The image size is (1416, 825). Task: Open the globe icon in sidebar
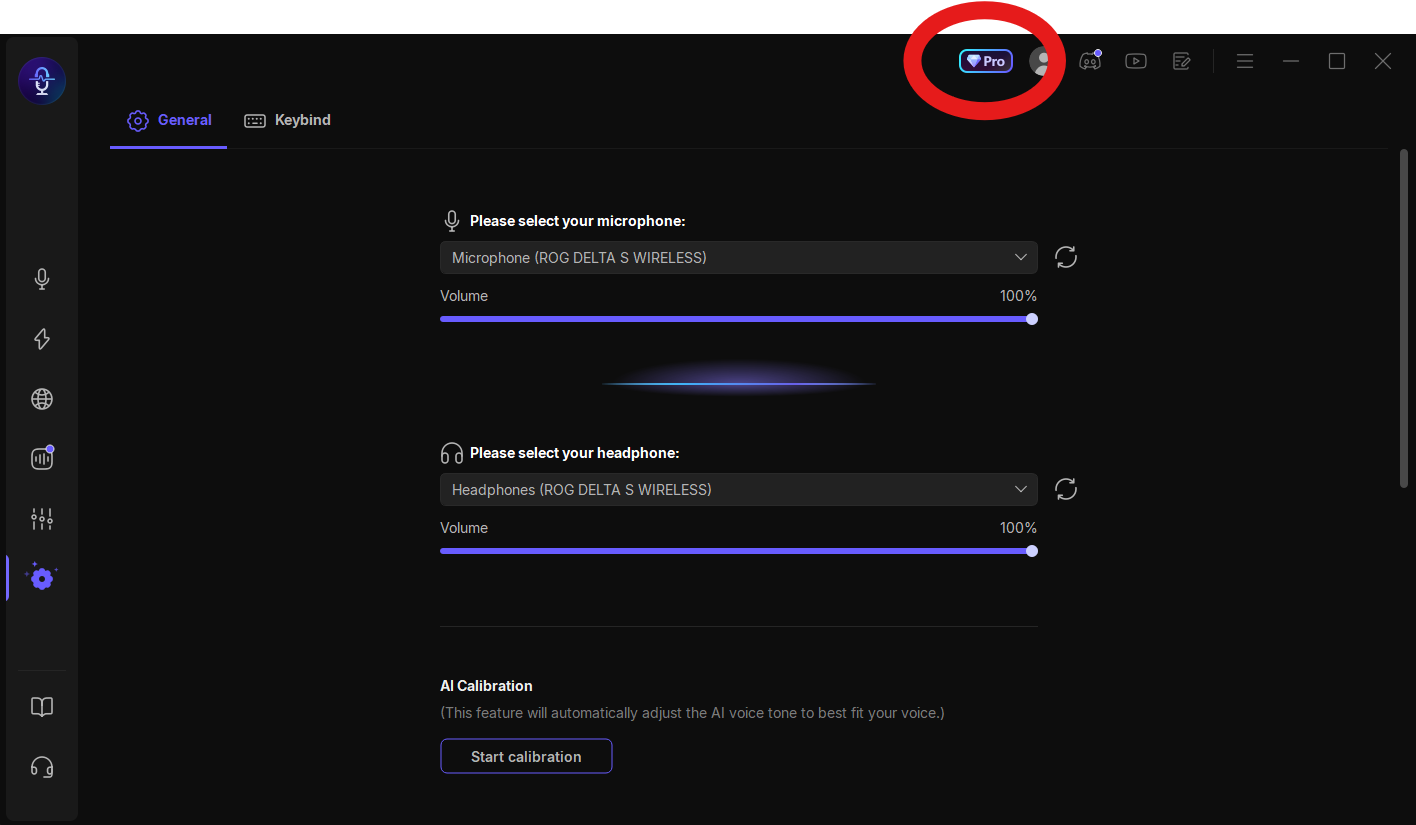click(x=42, y=399)
